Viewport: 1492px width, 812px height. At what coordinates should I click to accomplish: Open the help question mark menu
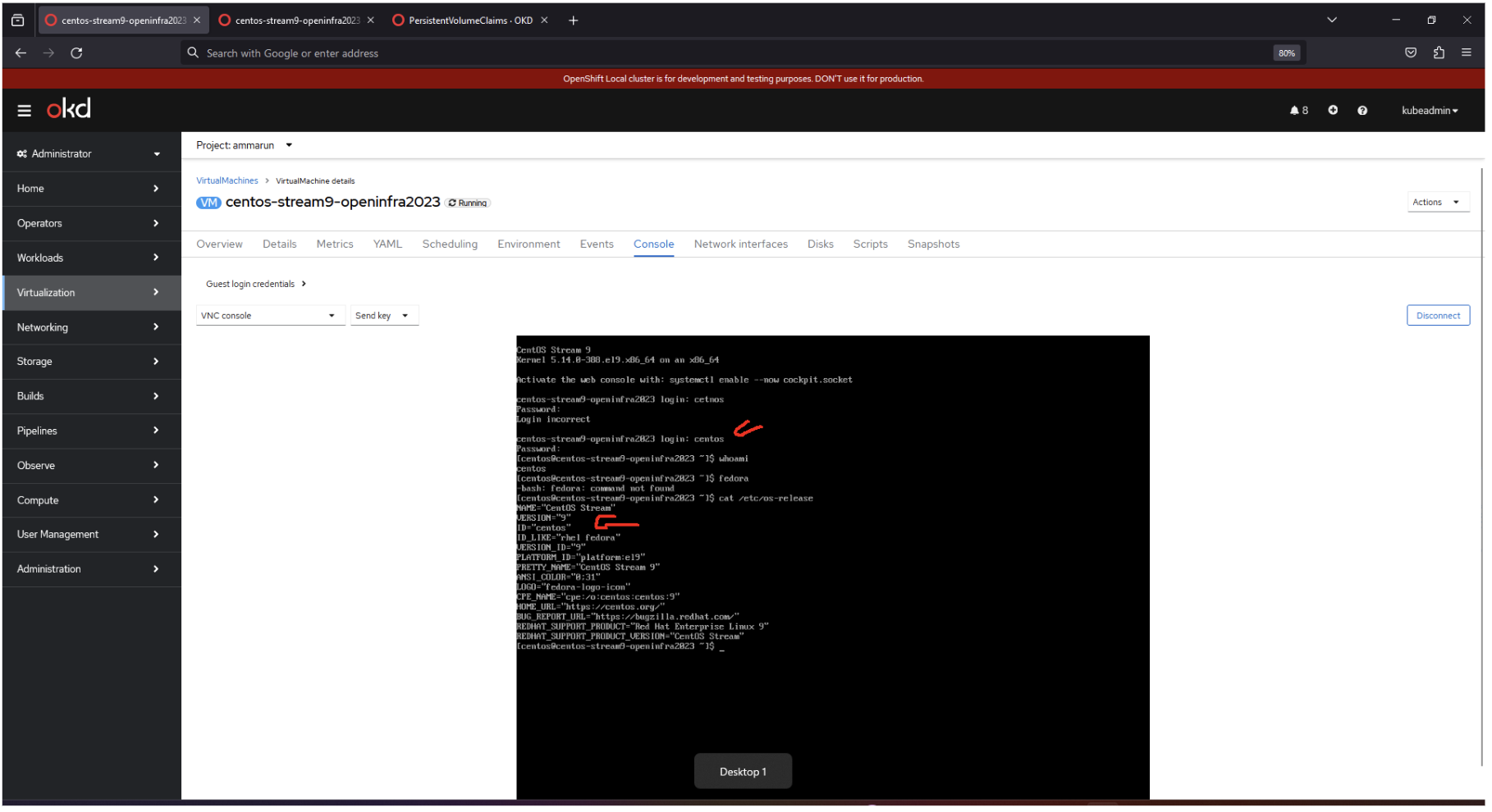coord(1363,111)
